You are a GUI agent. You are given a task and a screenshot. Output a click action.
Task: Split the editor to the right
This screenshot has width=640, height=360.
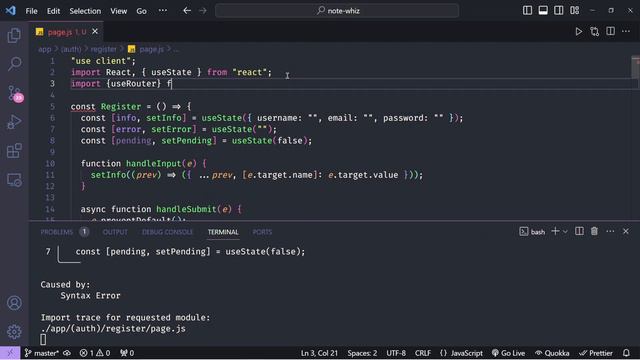coord(610,31)
